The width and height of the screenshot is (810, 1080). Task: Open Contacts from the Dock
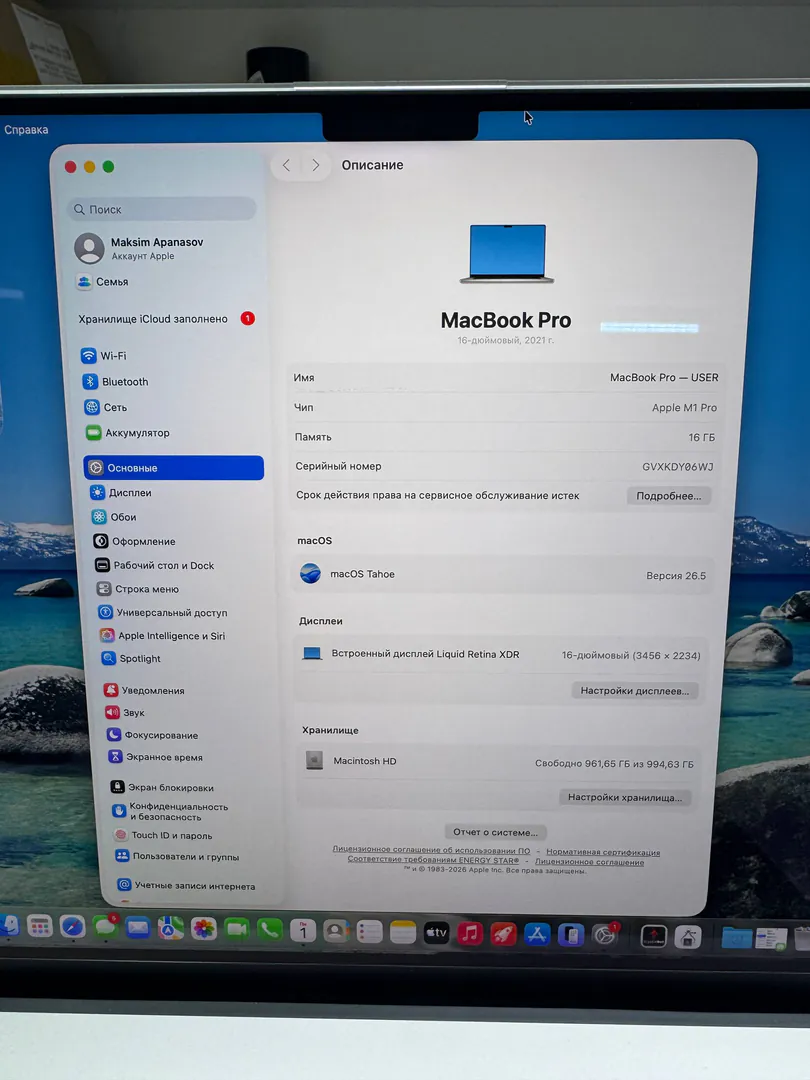(336, 932)
